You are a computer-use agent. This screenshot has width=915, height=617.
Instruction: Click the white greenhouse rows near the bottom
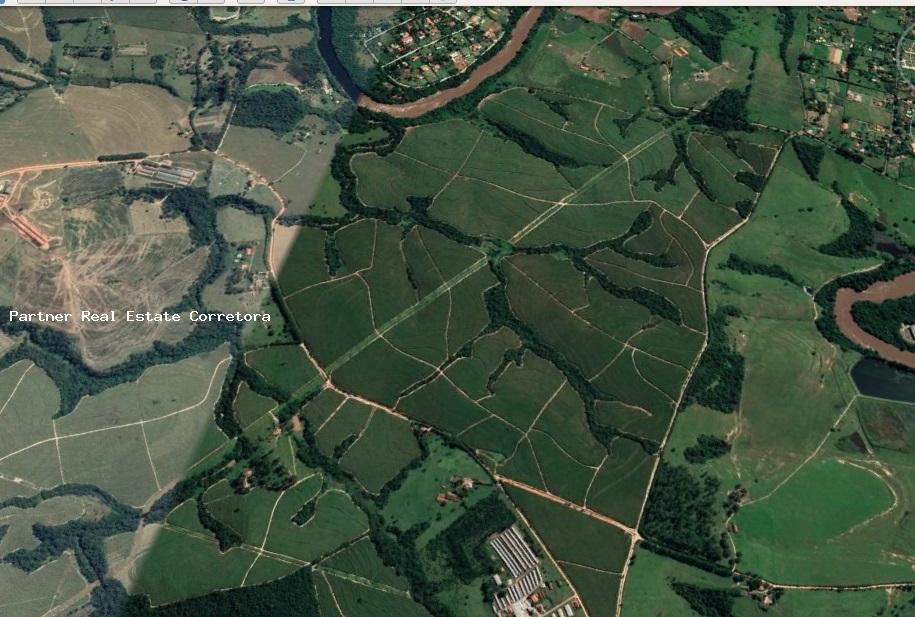tap(518, 569)
